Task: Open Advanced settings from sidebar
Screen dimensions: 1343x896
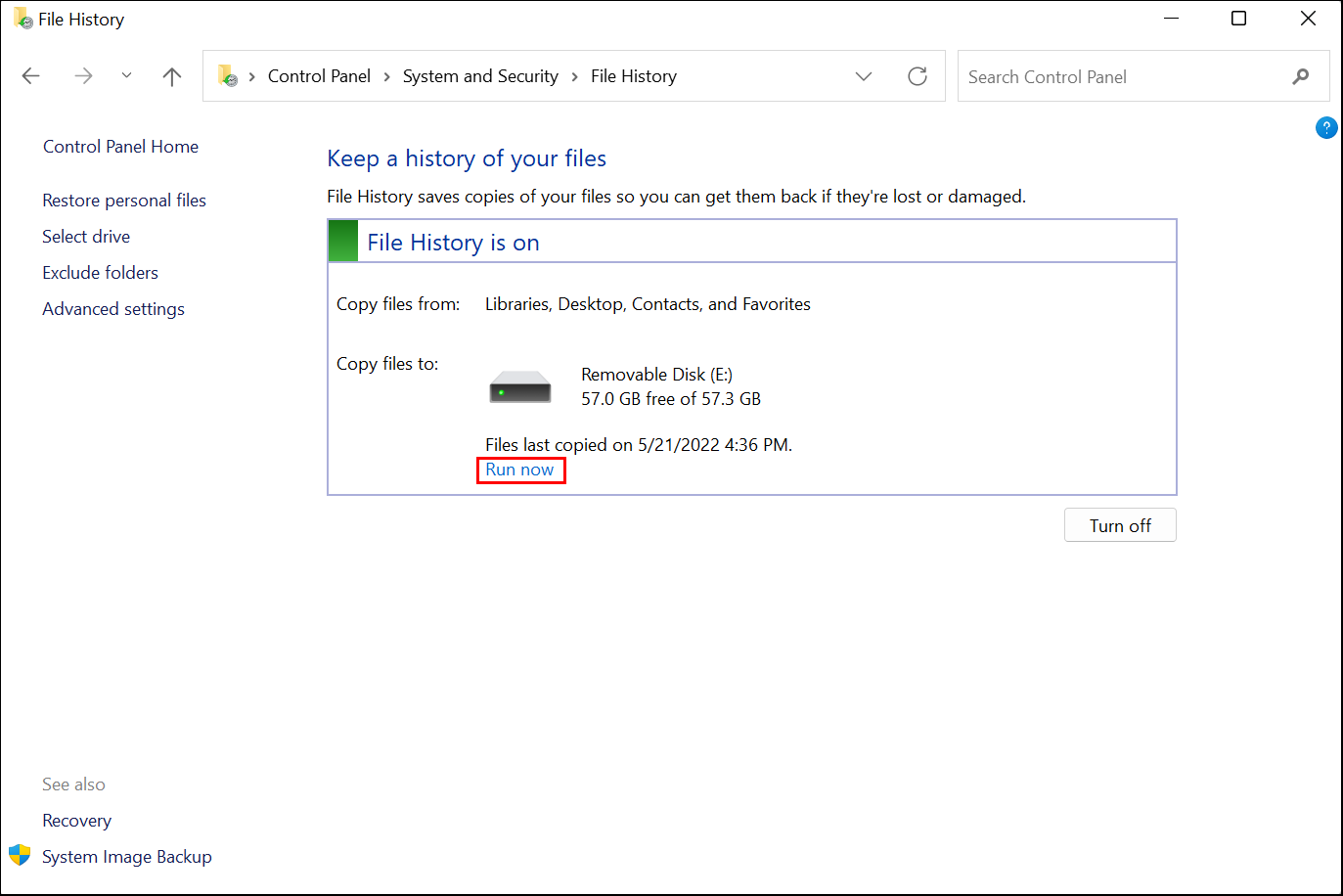Action: tap(113, 308)
